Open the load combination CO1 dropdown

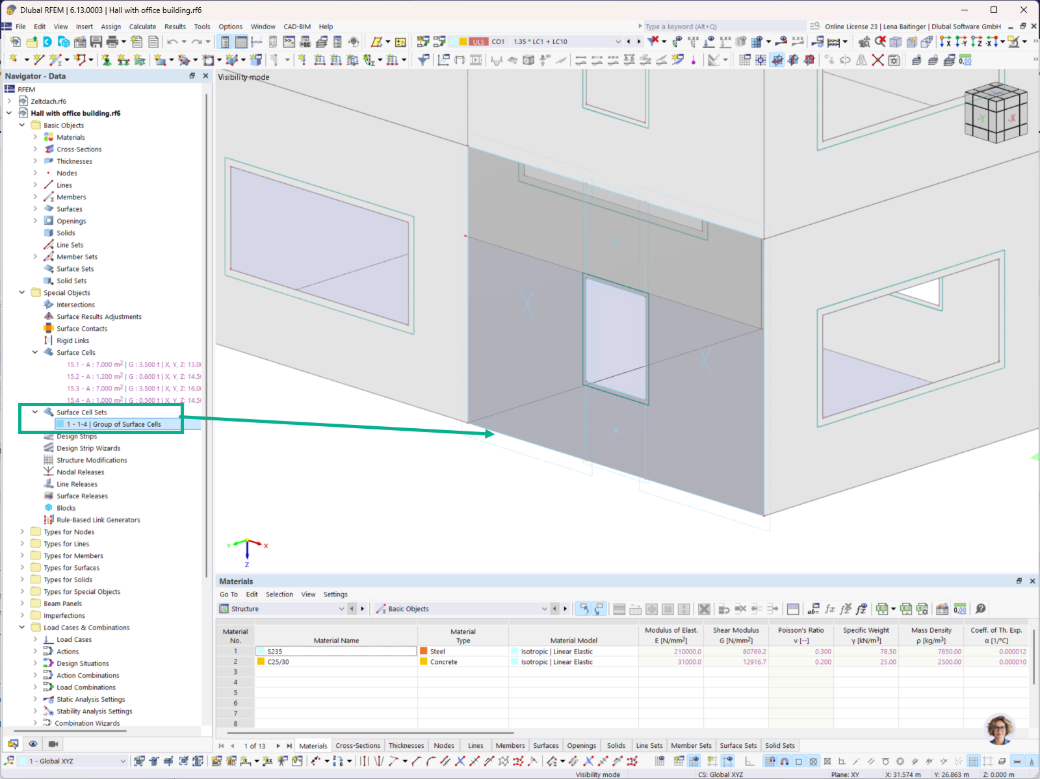618,42
